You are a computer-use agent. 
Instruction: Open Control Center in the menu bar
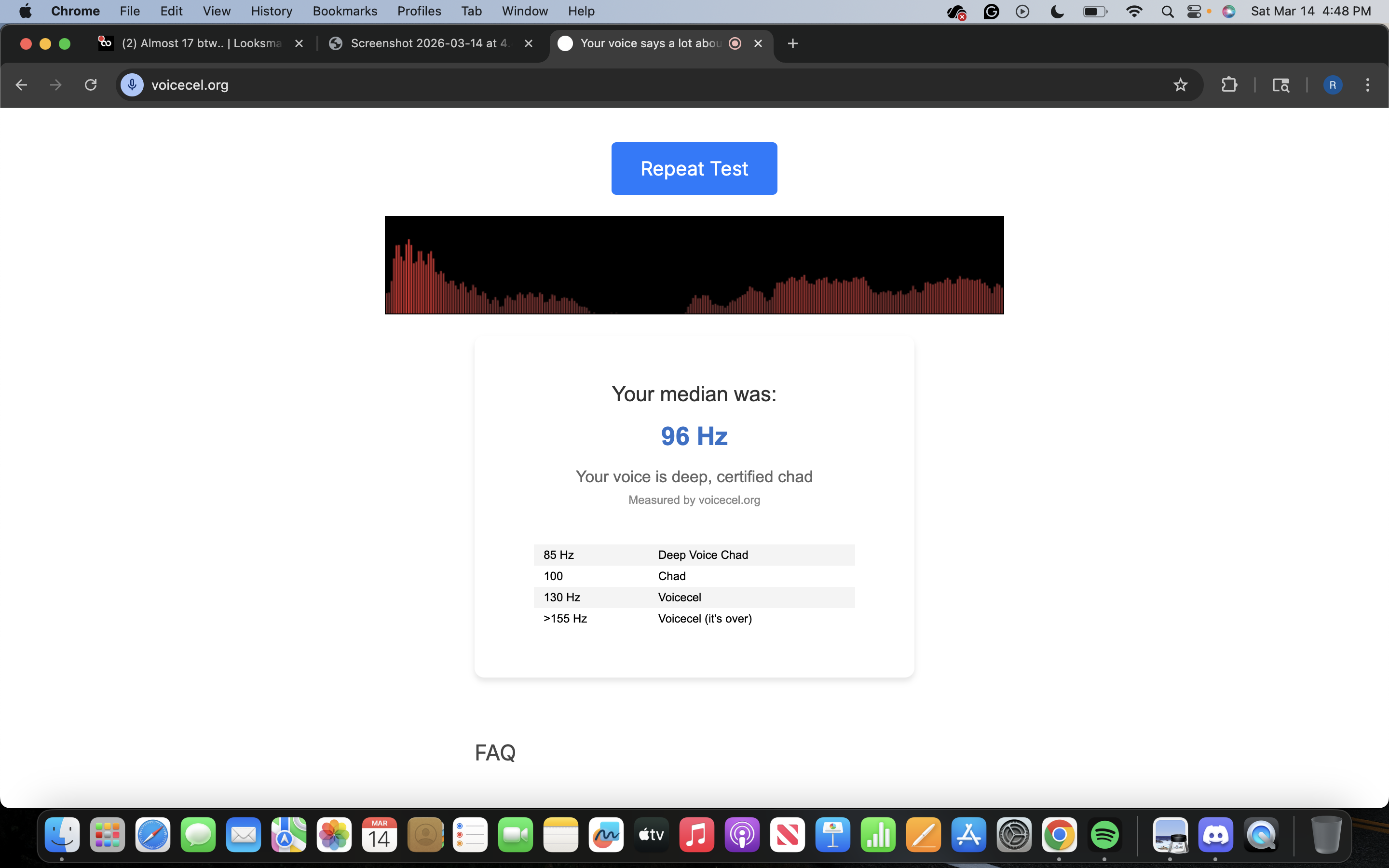1194,11
